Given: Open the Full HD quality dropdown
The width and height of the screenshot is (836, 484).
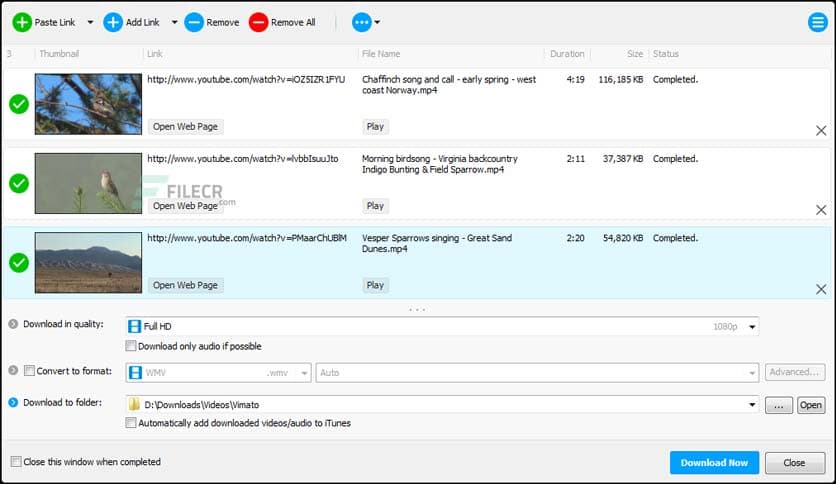Looking at the screenshot, I should 442,326.
